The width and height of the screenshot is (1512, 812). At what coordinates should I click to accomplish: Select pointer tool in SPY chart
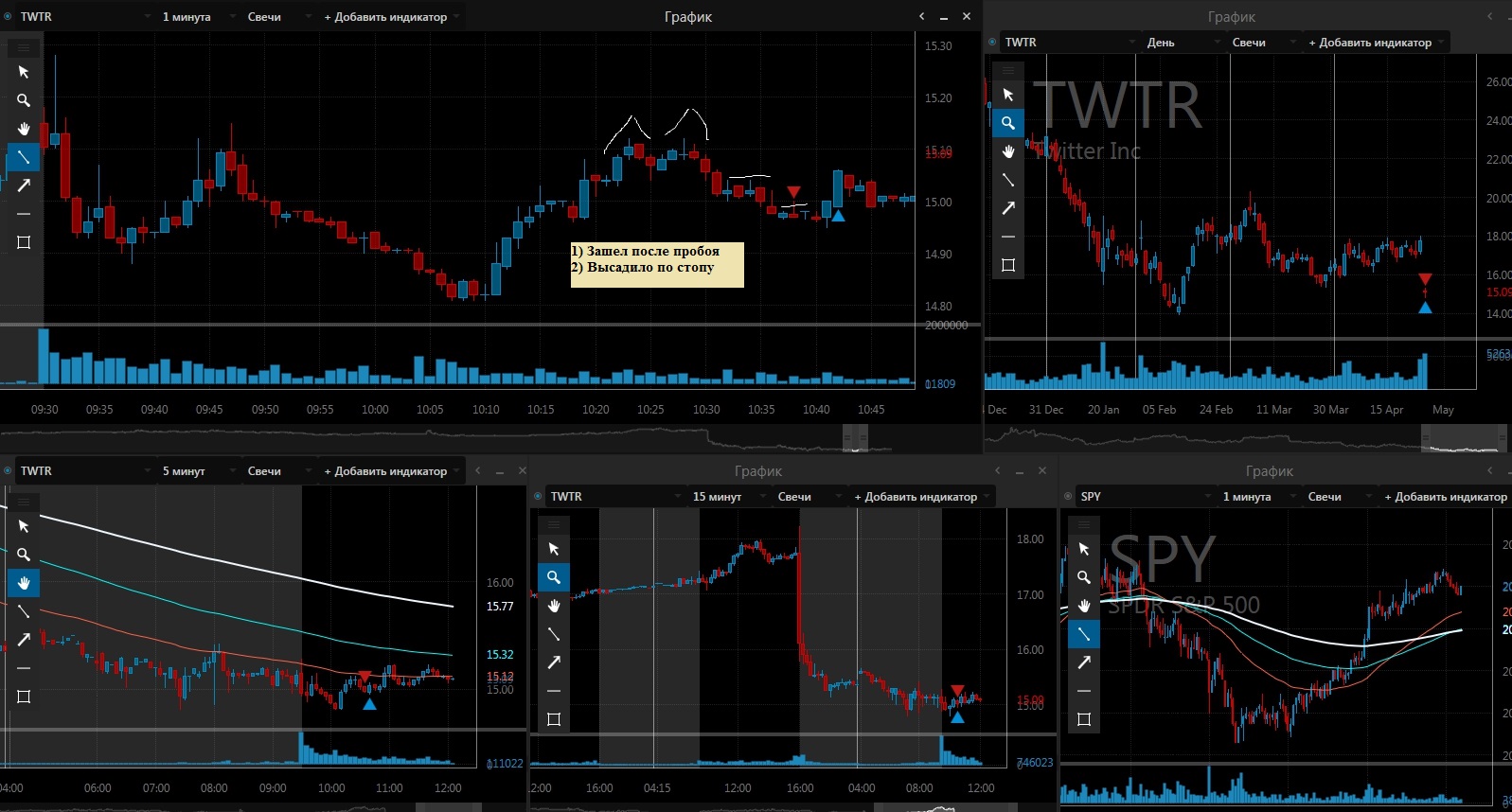click(x=1084, y=549)
